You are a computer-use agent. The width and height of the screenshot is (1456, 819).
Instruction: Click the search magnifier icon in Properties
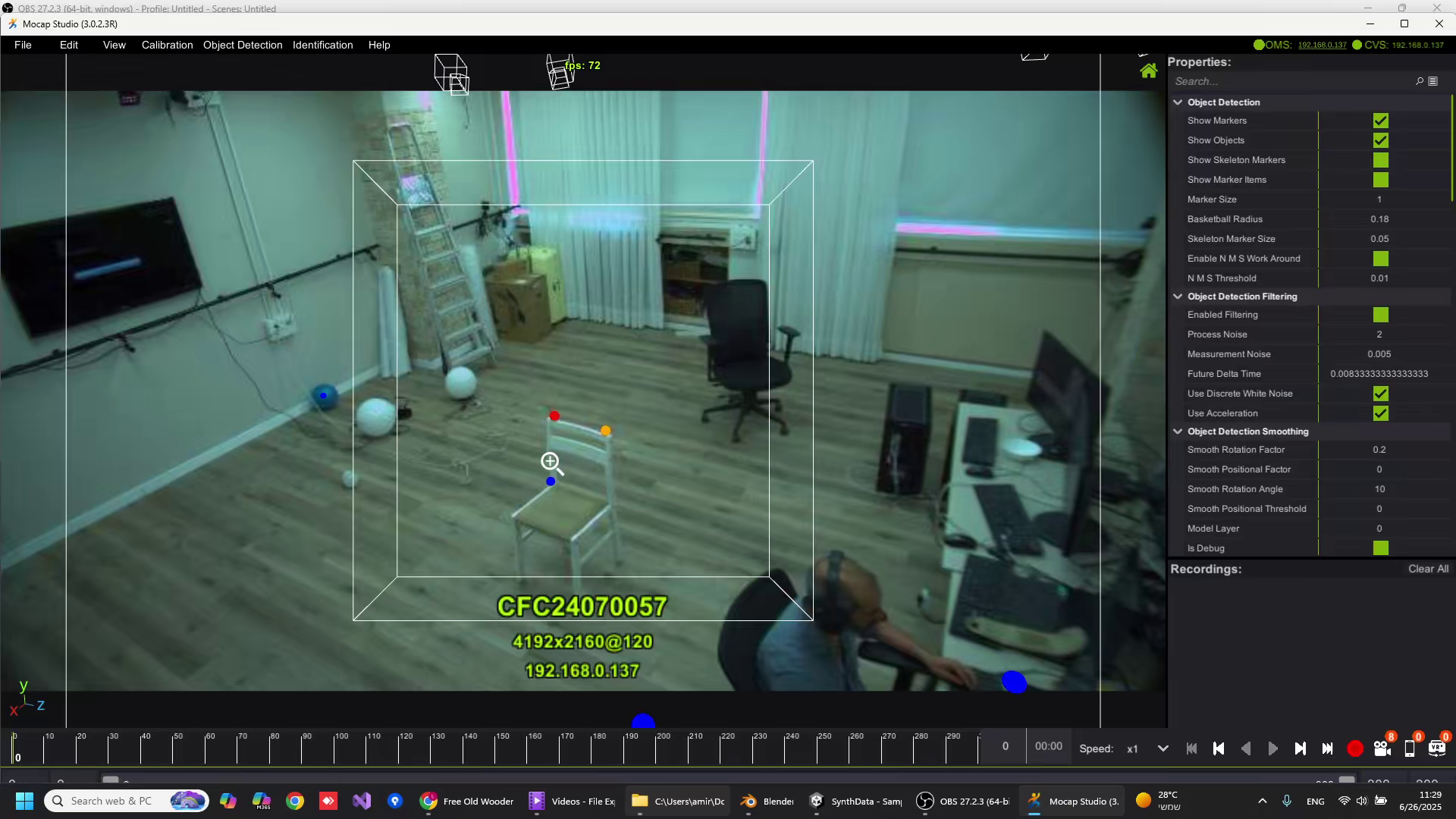click(x=1420, y=81)
